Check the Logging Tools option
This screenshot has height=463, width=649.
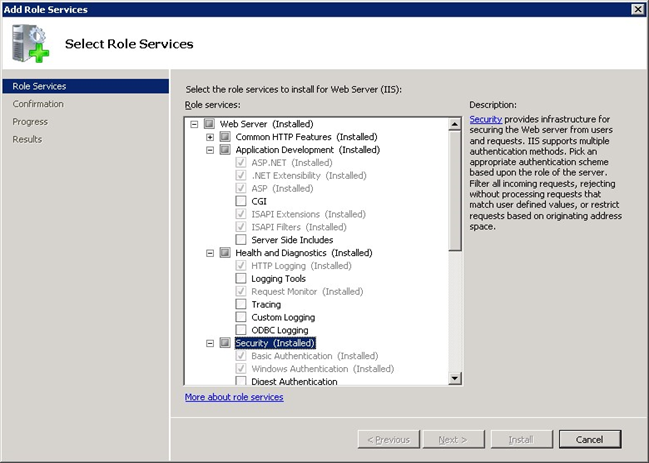click(x=241, y=278)
